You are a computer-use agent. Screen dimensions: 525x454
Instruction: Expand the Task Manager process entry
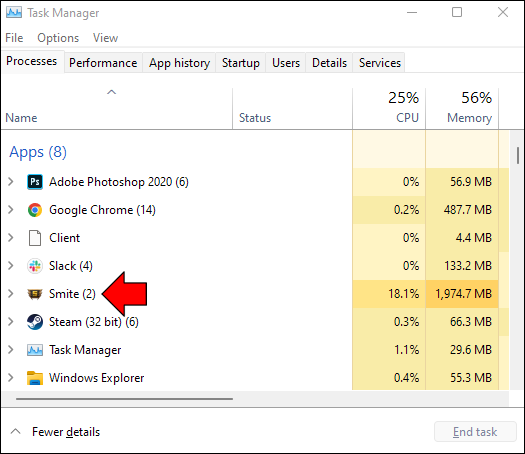click(x=11, y=350)
